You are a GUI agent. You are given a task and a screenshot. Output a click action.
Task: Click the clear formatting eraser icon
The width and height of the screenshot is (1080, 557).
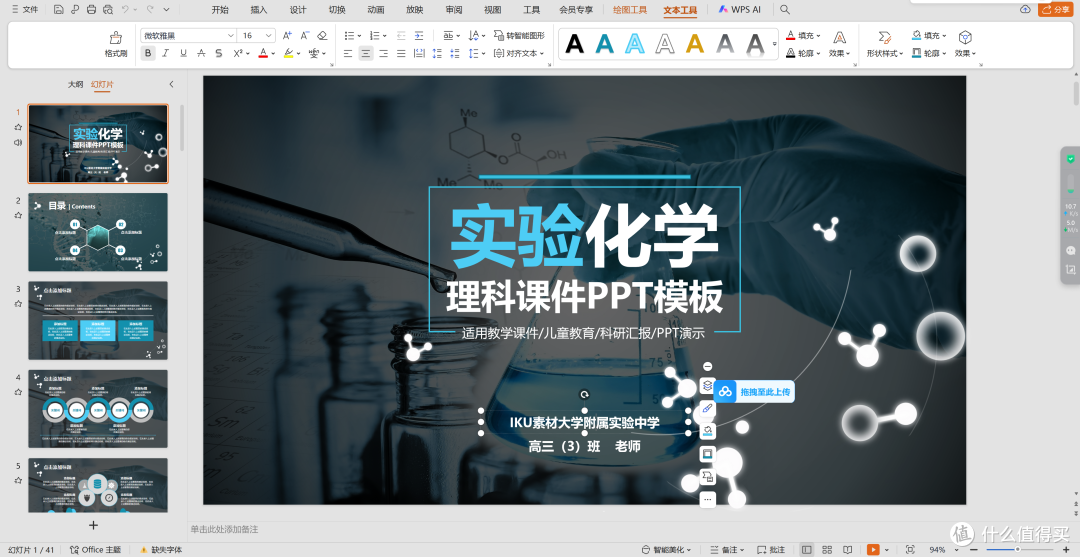point(322,35)
